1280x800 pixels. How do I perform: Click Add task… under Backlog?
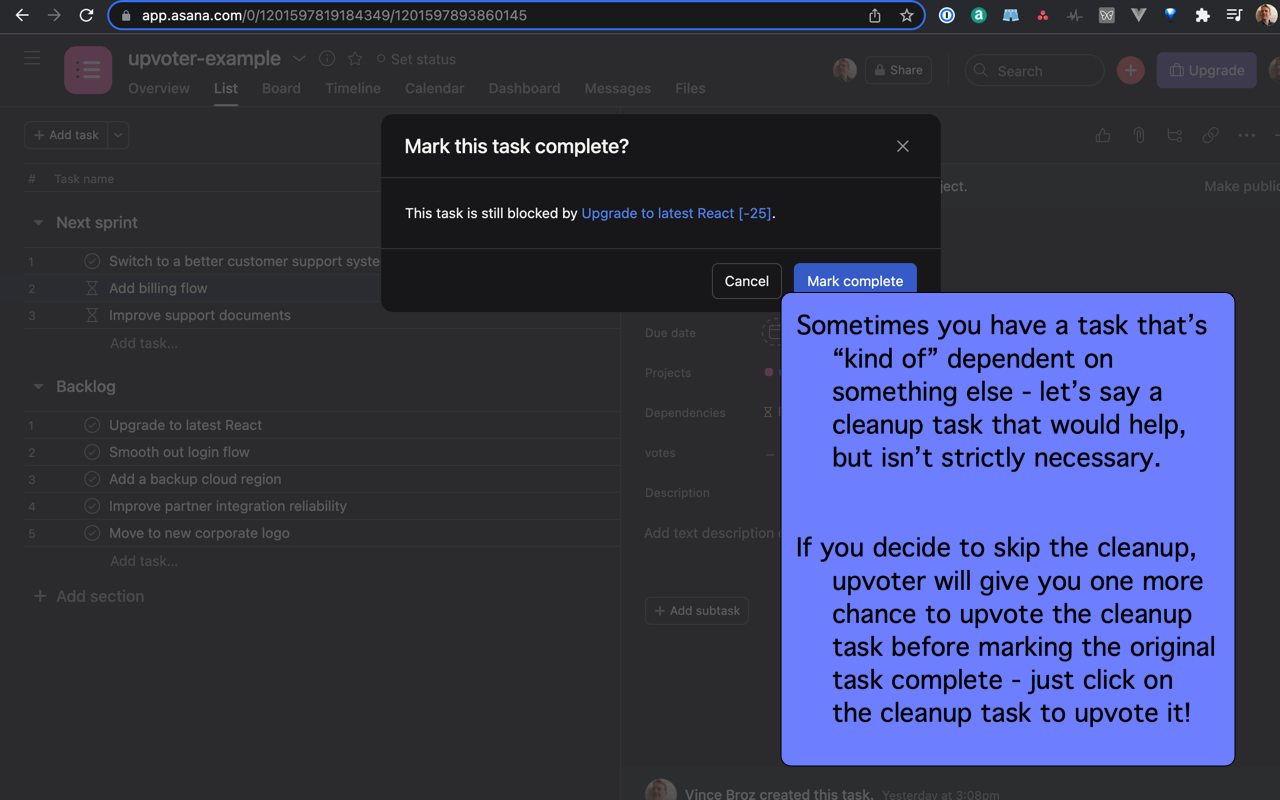[144, 561]
